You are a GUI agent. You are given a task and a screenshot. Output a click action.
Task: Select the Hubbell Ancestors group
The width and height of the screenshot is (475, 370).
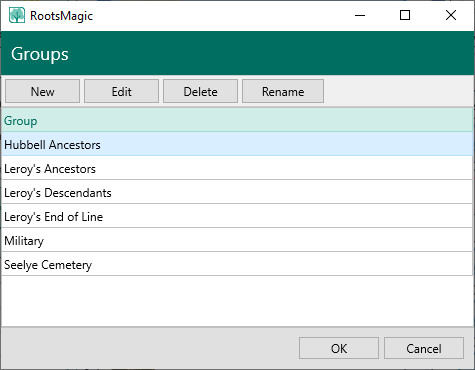click(237, 144)
